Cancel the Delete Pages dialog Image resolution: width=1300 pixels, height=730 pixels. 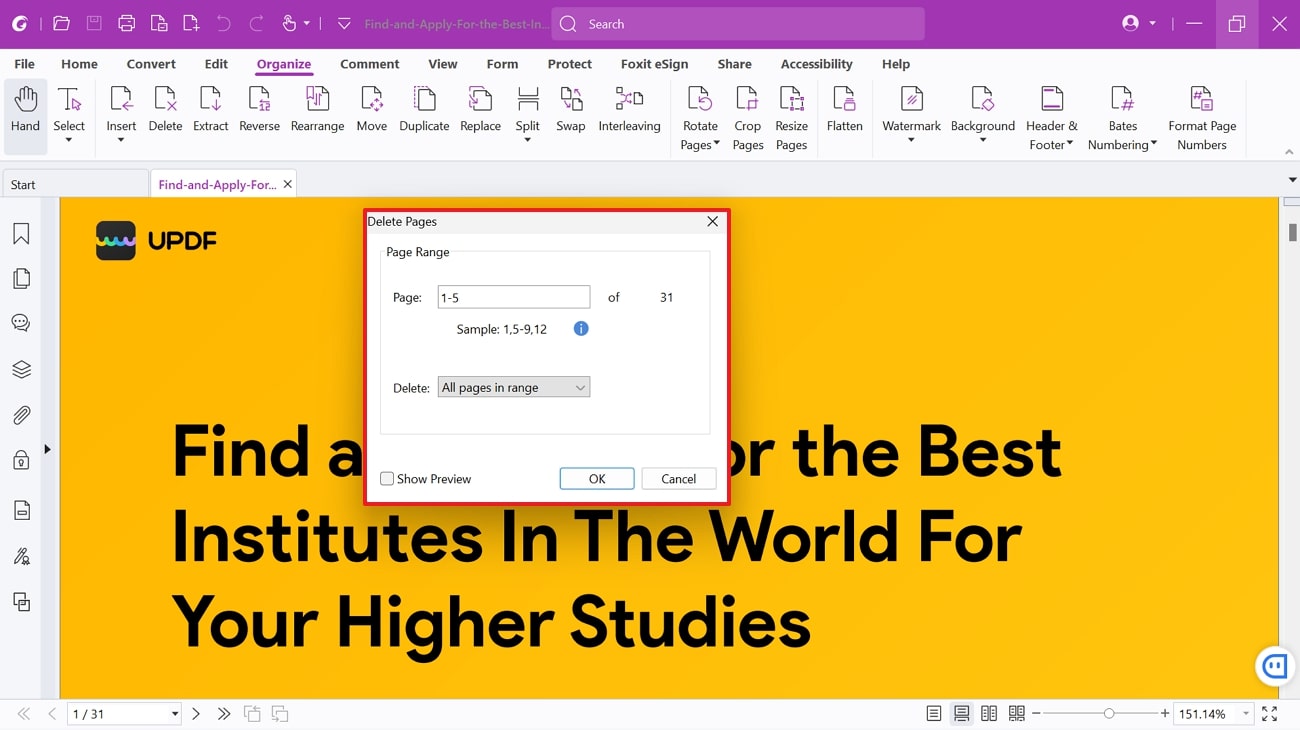678,479
